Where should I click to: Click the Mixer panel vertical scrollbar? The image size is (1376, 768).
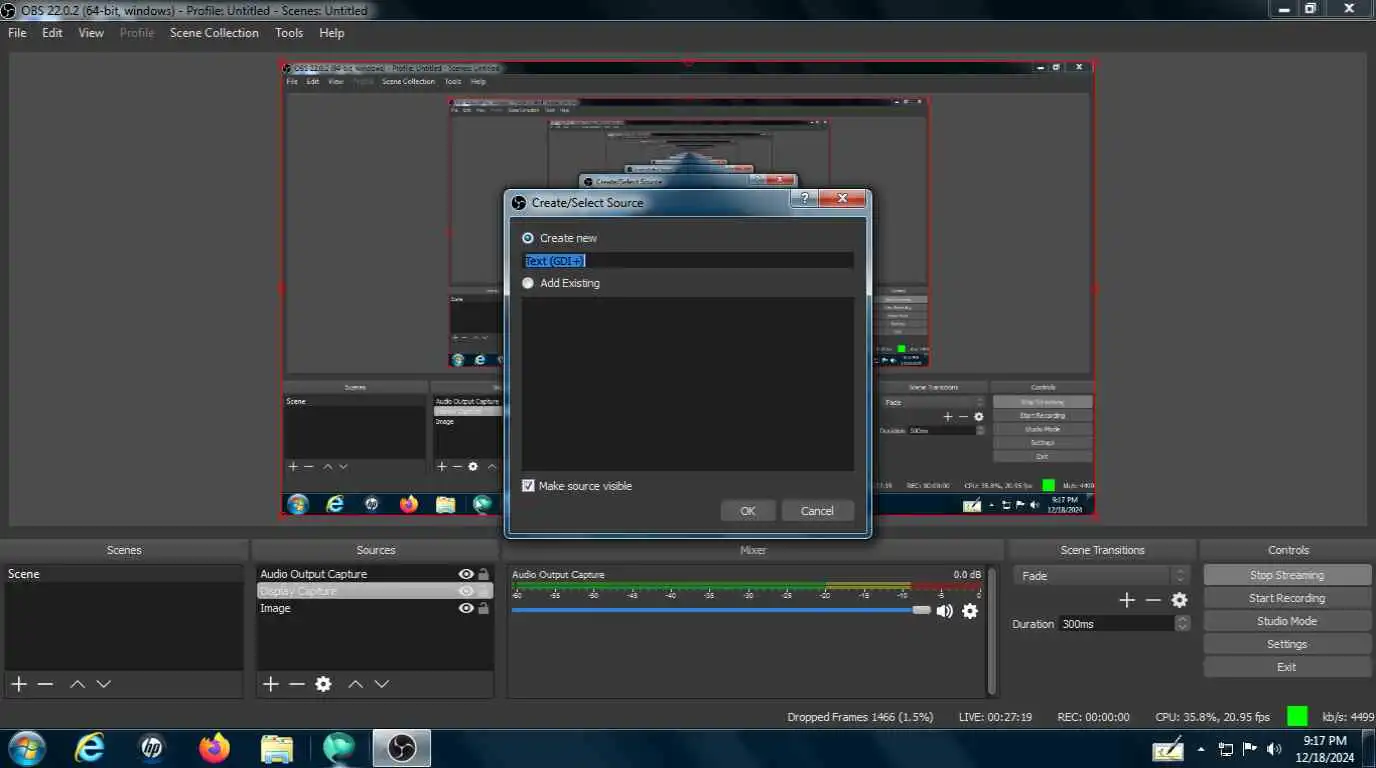pyautogui.click(x=992, y=631)
